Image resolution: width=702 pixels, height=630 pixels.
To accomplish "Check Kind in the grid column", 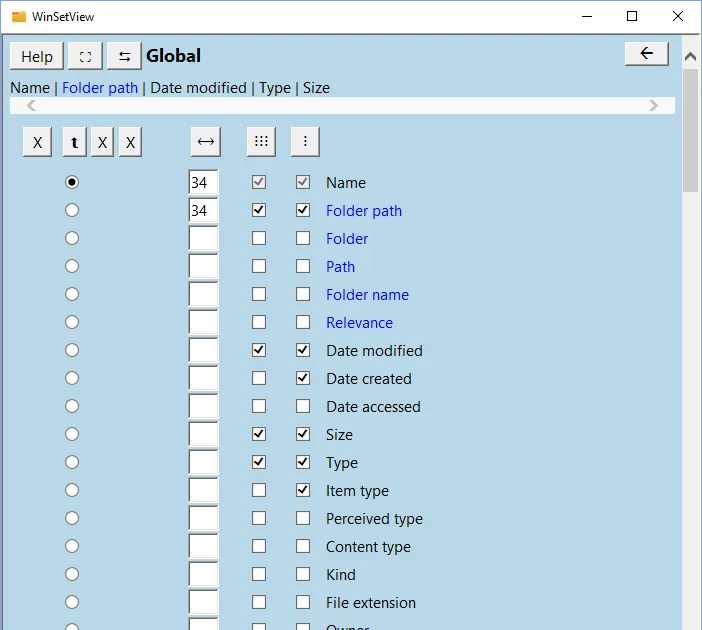I will (x=259, y=574).
